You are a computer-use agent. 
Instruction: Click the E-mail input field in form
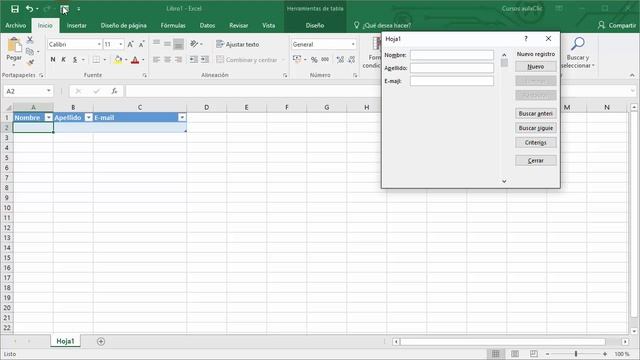tap(452, 81)
